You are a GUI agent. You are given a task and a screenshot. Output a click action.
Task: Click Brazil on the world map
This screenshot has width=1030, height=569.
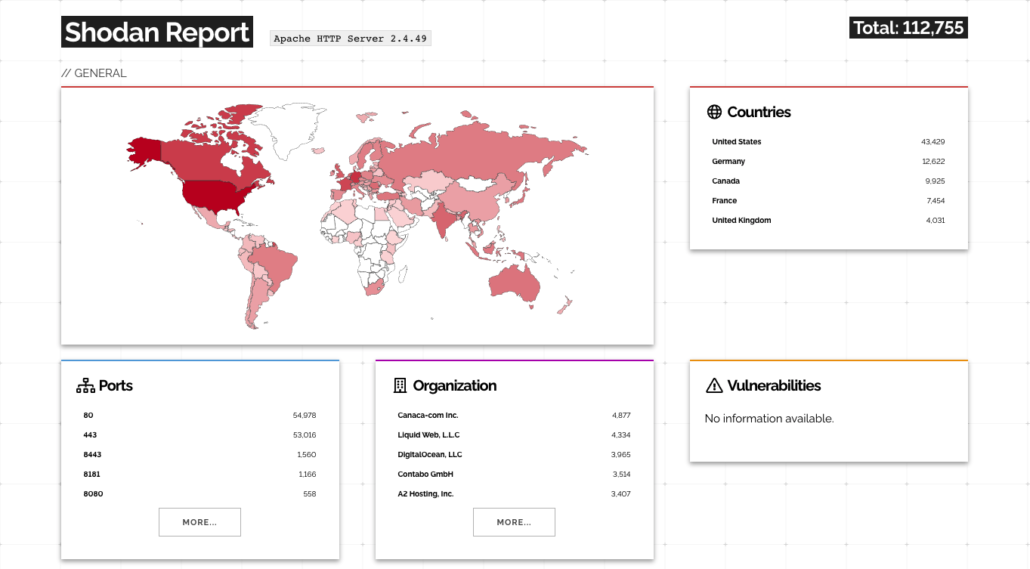click(274, 264)
